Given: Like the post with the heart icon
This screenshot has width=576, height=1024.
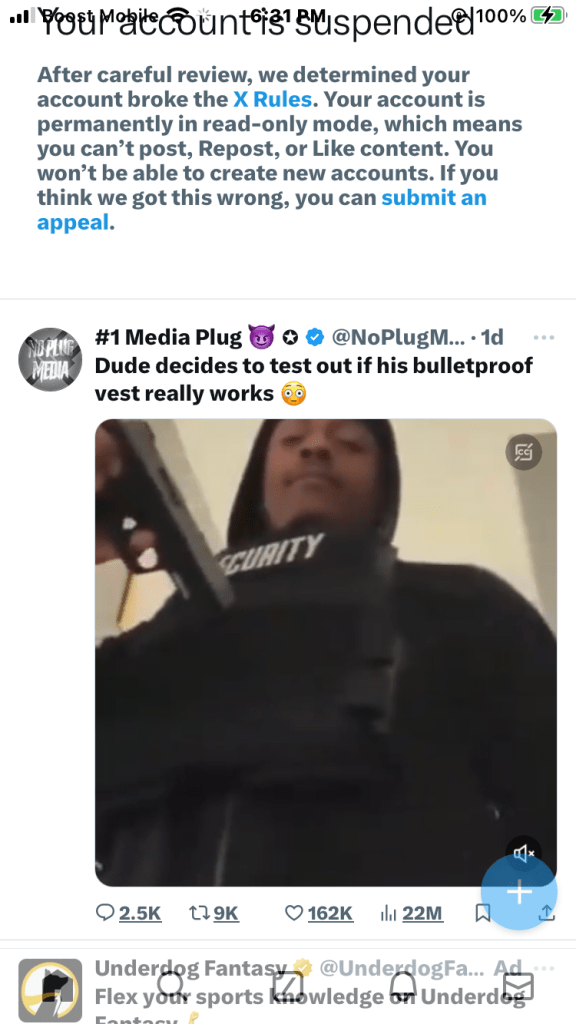Looking at the screenshot, I should pyautogui.click(x=295, y=912).
